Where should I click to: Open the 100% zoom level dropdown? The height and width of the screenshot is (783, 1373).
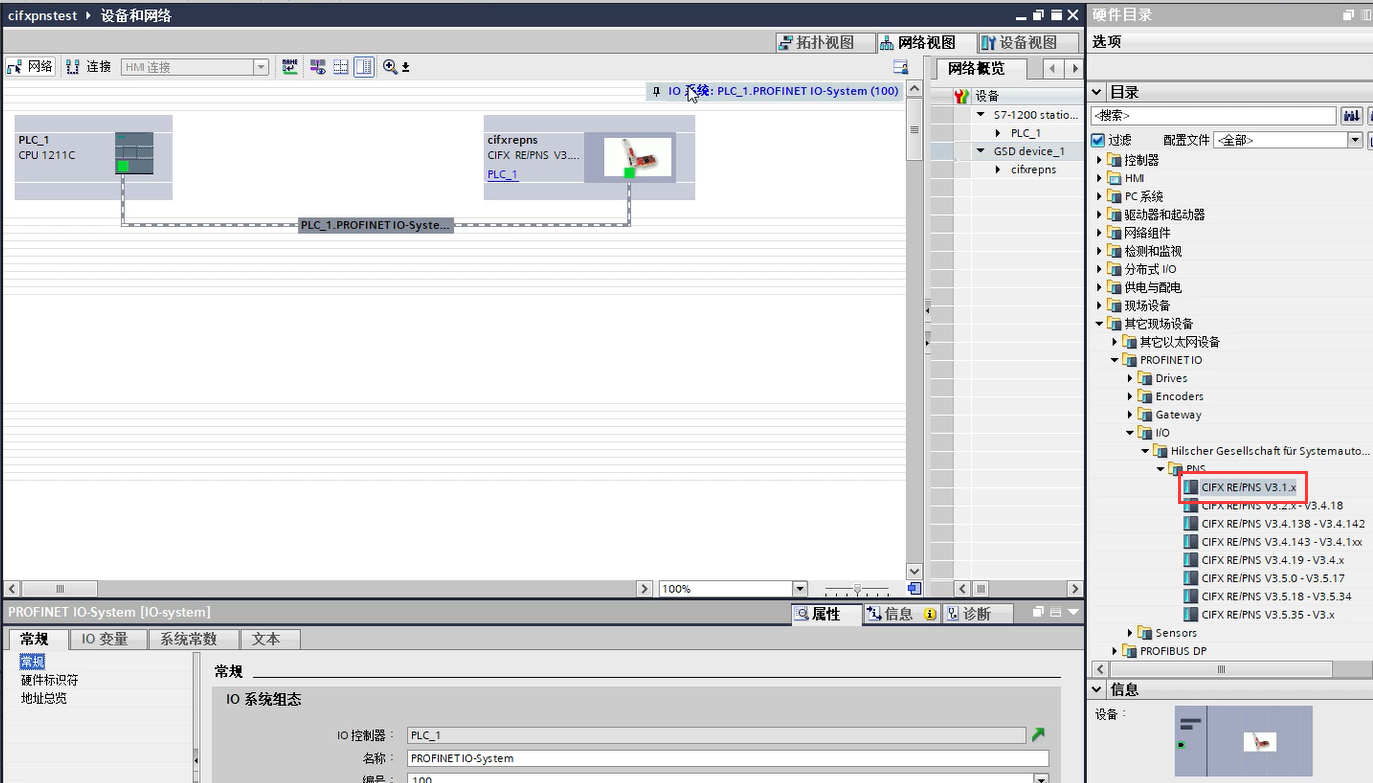[x=799, y=589]
